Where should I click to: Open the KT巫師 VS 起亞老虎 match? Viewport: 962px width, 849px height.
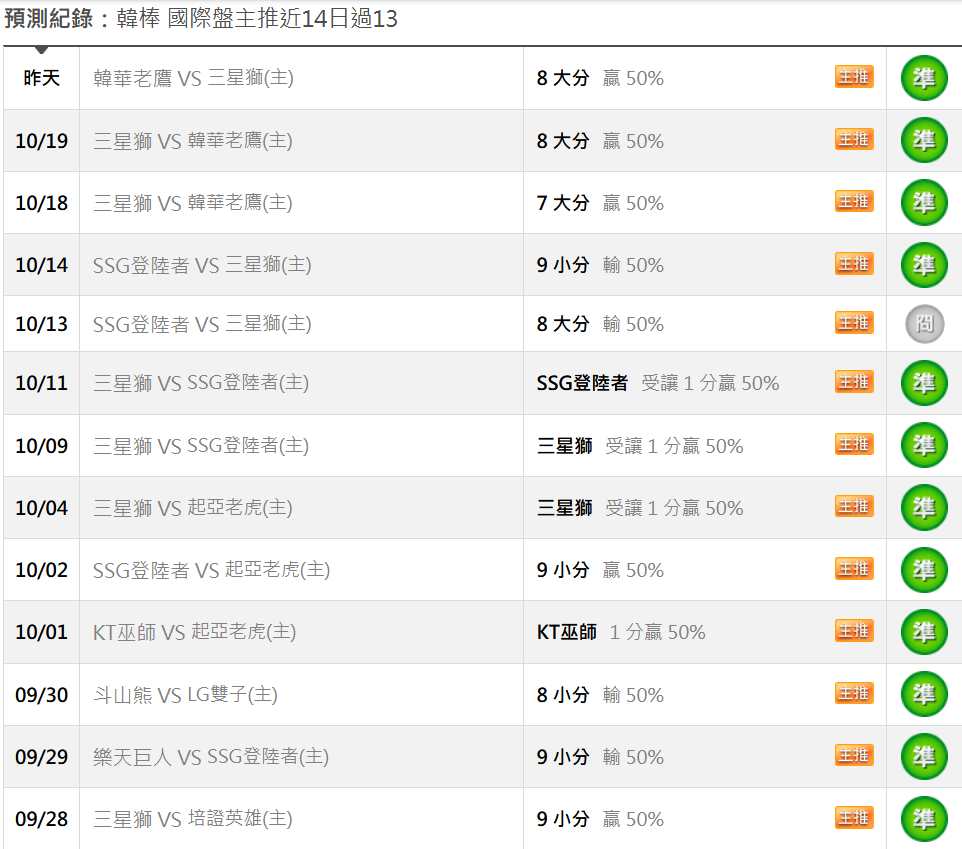pyautogui.click(x=194, y=632)
